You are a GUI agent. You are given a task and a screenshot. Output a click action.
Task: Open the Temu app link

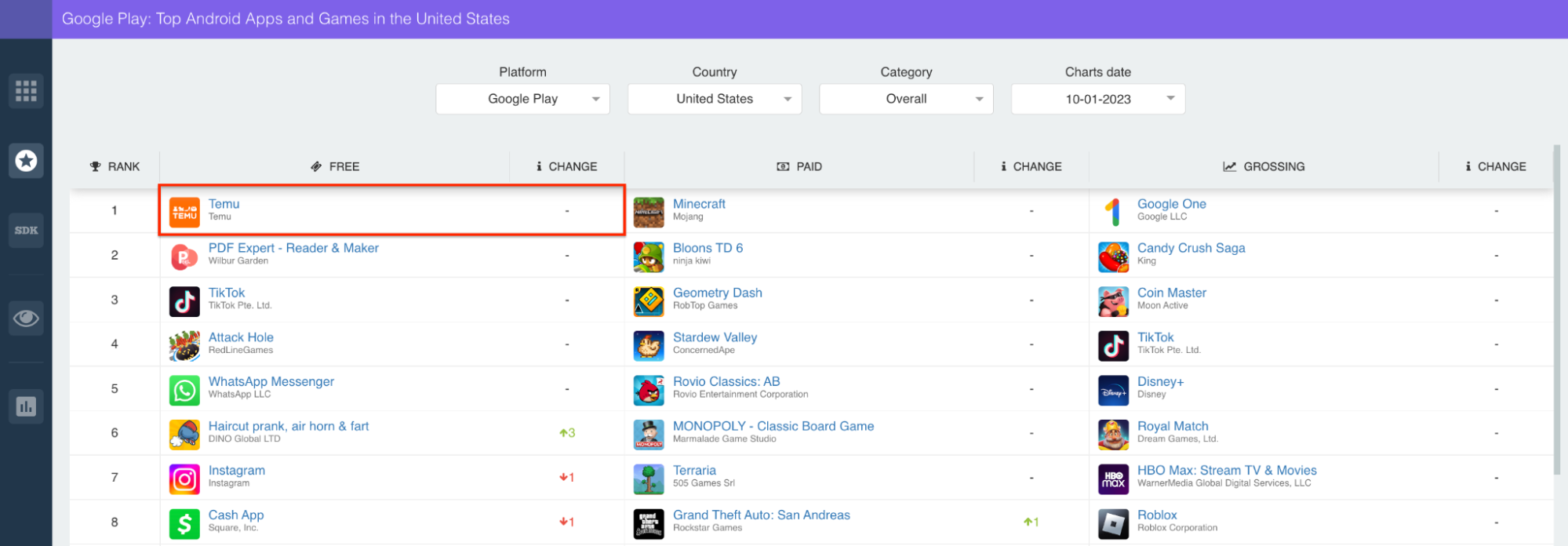[224, 204]
